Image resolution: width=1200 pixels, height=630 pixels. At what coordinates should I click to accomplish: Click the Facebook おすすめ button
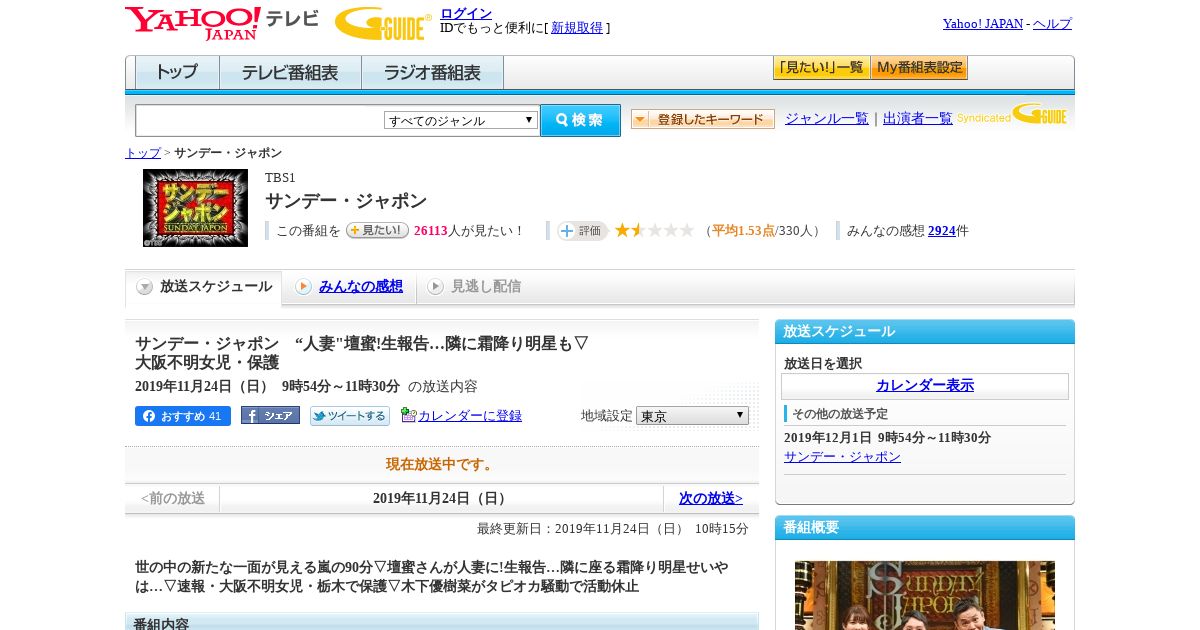183,416
